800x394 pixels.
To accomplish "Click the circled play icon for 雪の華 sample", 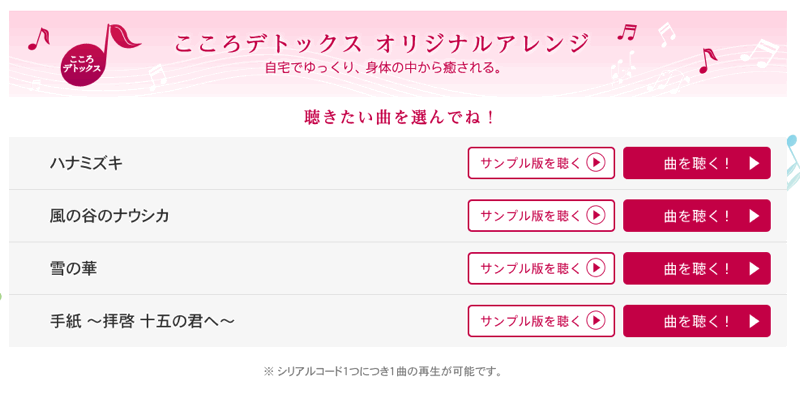I will 595,268.
